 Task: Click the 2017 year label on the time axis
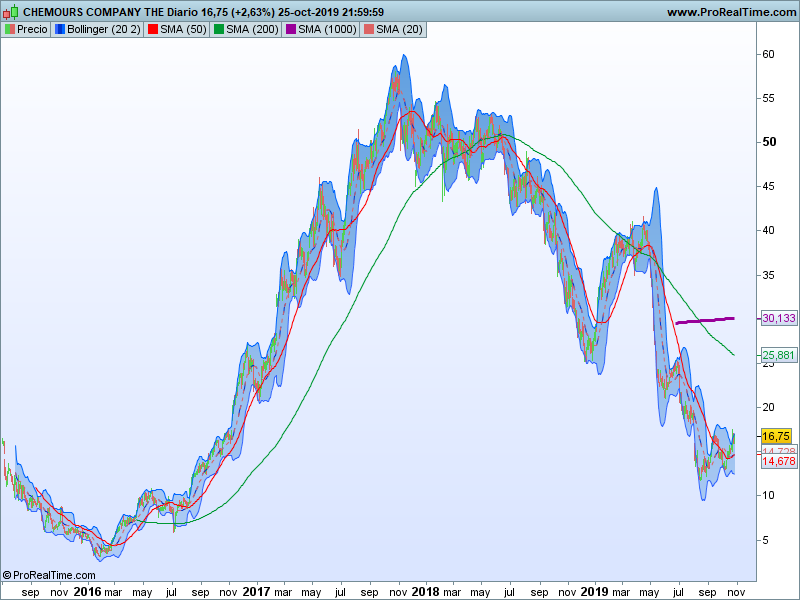pyautogui.click(x=256, y=591)
